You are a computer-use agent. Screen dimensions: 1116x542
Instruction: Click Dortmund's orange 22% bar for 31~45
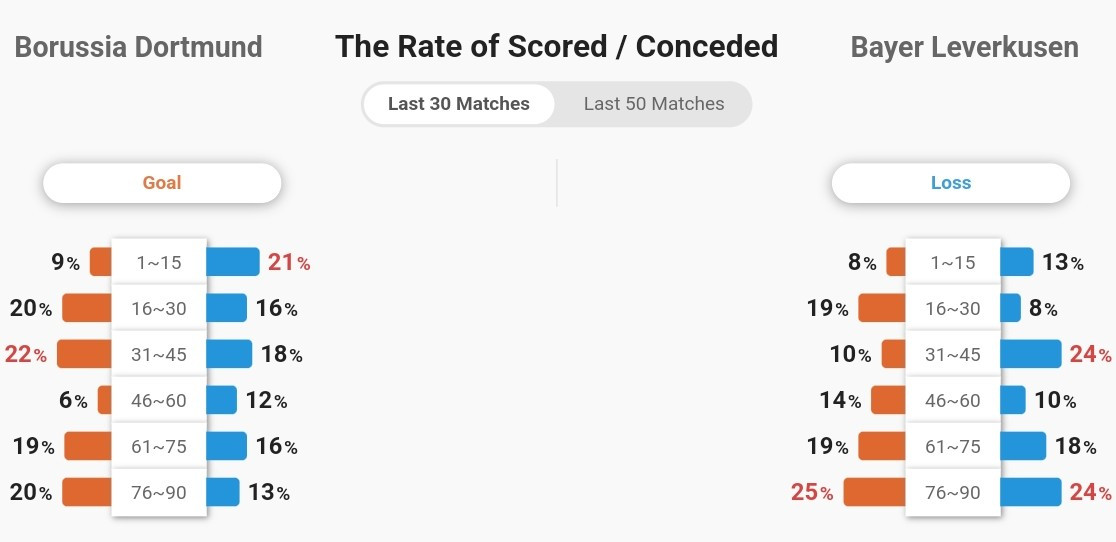[x=84, y=354]
